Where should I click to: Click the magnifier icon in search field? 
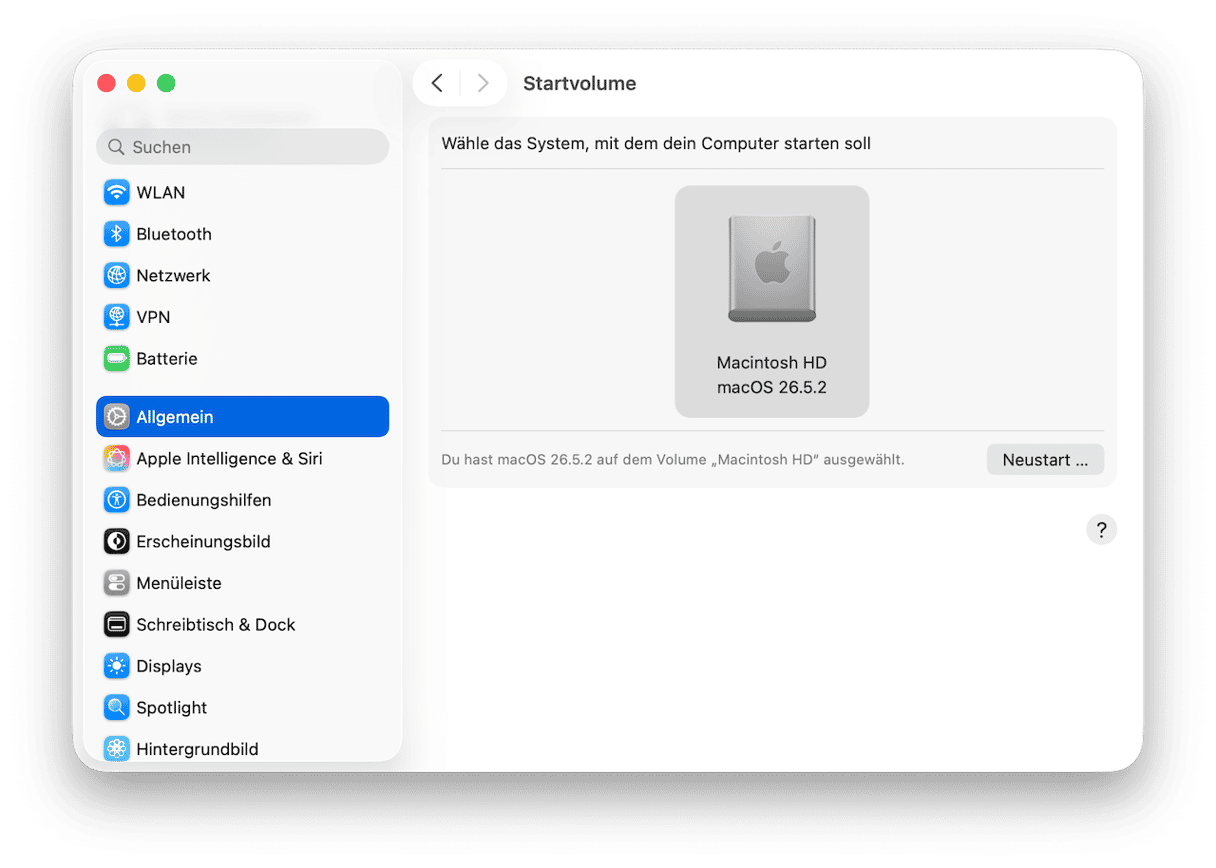[117, 147]
